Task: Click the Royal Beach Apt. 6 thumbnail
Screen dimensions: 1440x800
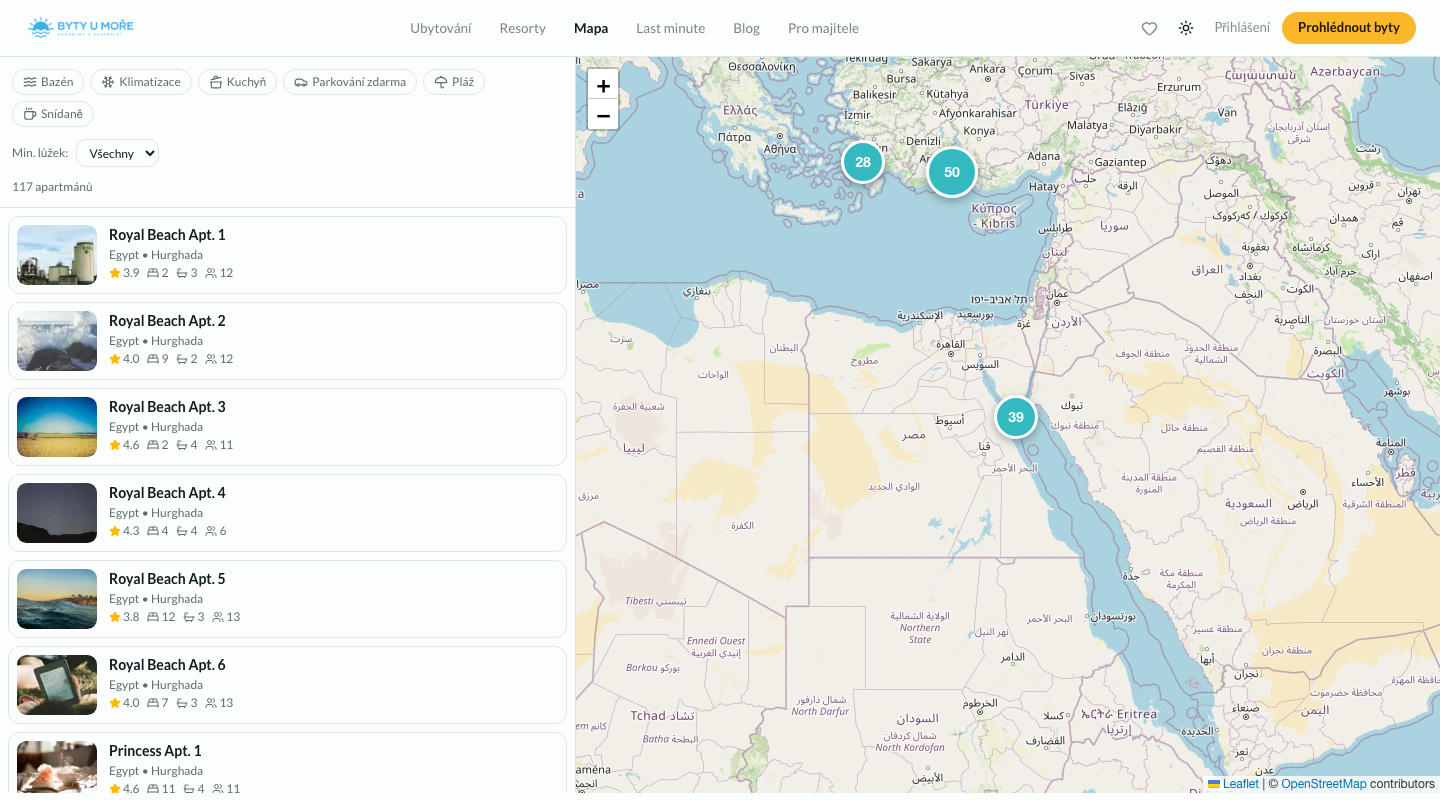Action: tap(57, 685)
